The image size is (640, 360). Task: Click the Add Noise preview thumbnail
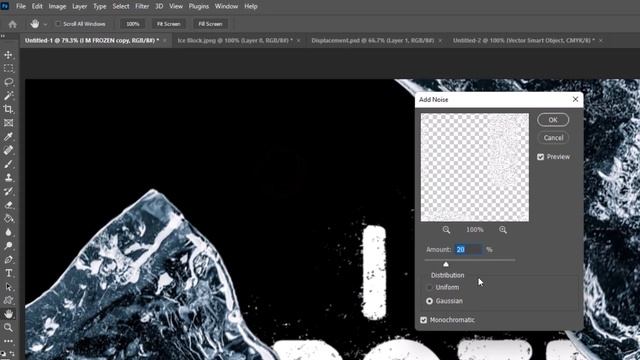pos(475,167)
